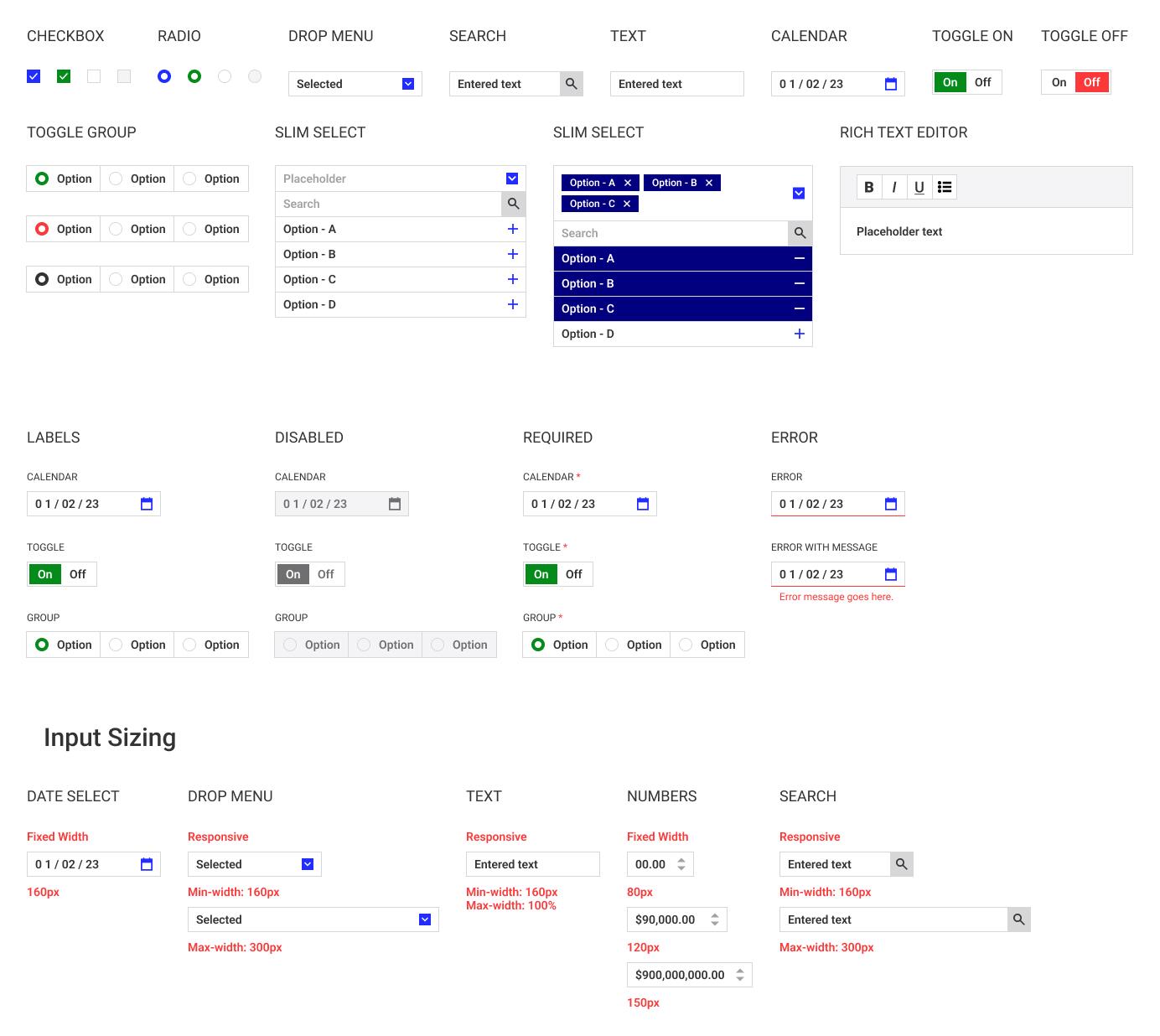Image resolution: width=1160 pixels, height=1036 pixels.
Task: Click the Placeholder text editor area
Action: pyautogui.click(x=986, y=231)
